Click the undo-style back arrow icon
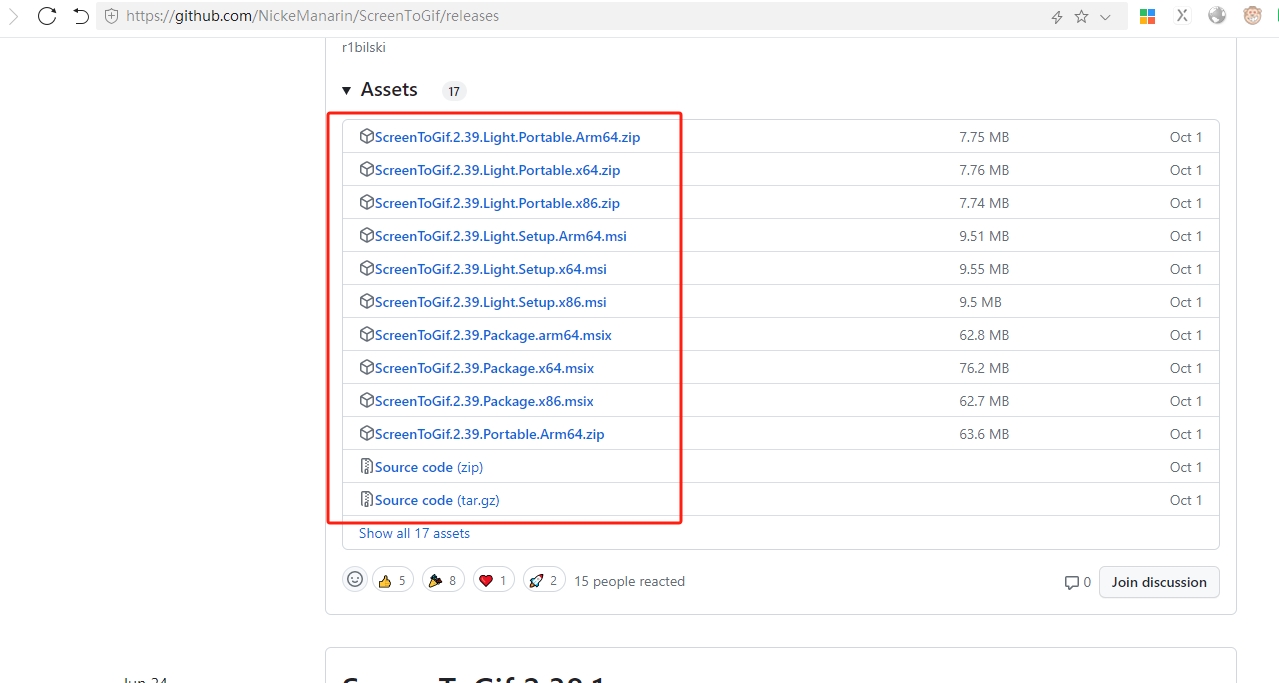This screenshot has width=1279, height=683. [x=81, y=16]
